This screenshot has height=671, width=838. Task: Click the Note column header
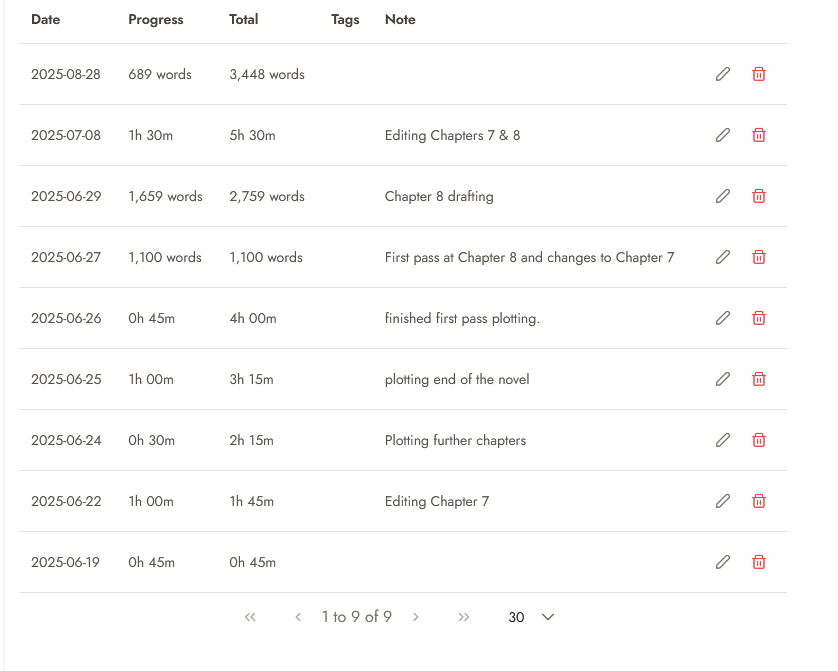click(x=400, y=19)
